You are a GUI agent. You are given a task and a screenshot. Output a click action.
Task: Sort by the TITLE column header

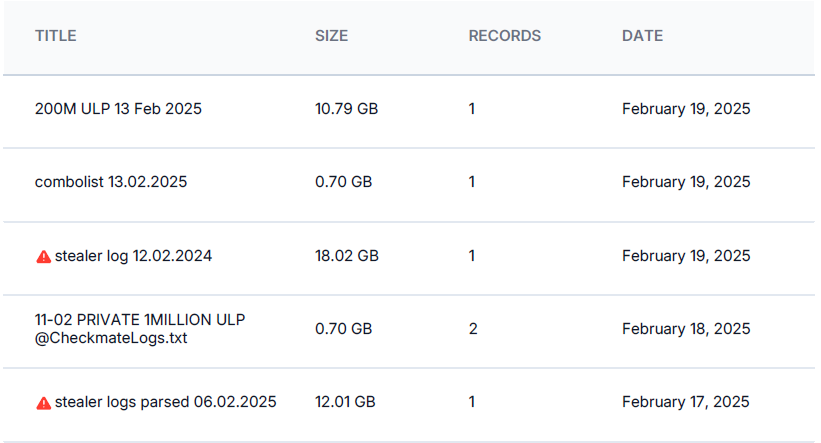coord(56,36)
